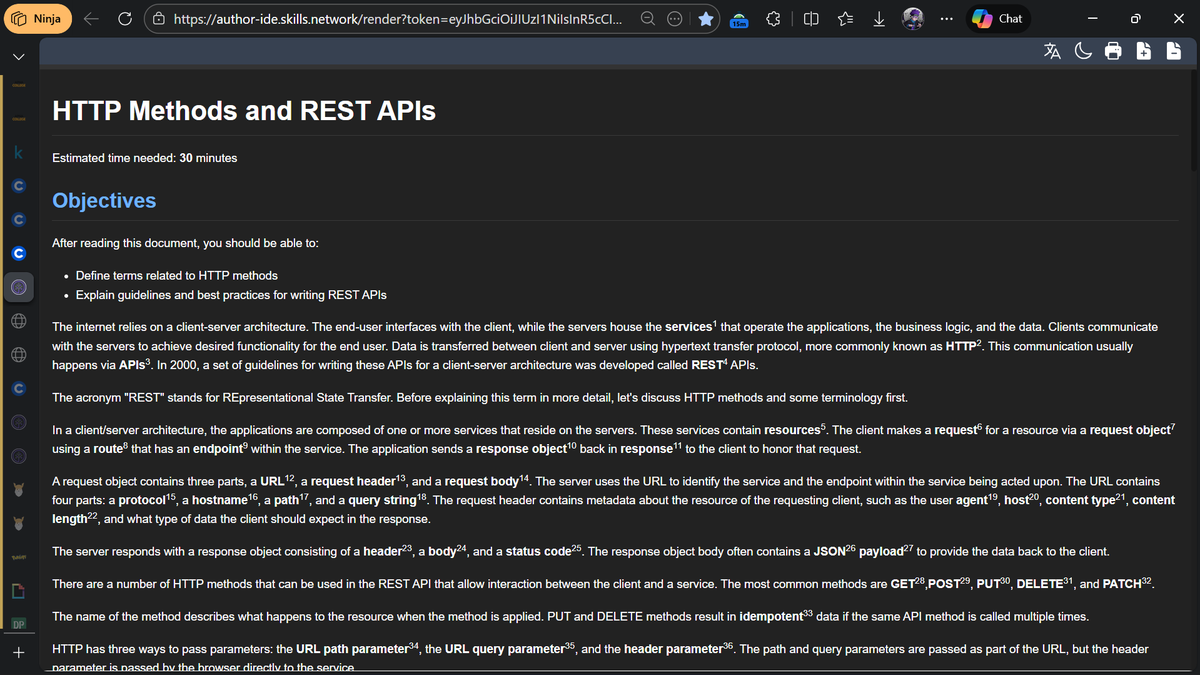The width and height of the screenshot is (1200, 675).
Task: Click the zoom magnifier icon in the address bar
Action: point(648,19)
